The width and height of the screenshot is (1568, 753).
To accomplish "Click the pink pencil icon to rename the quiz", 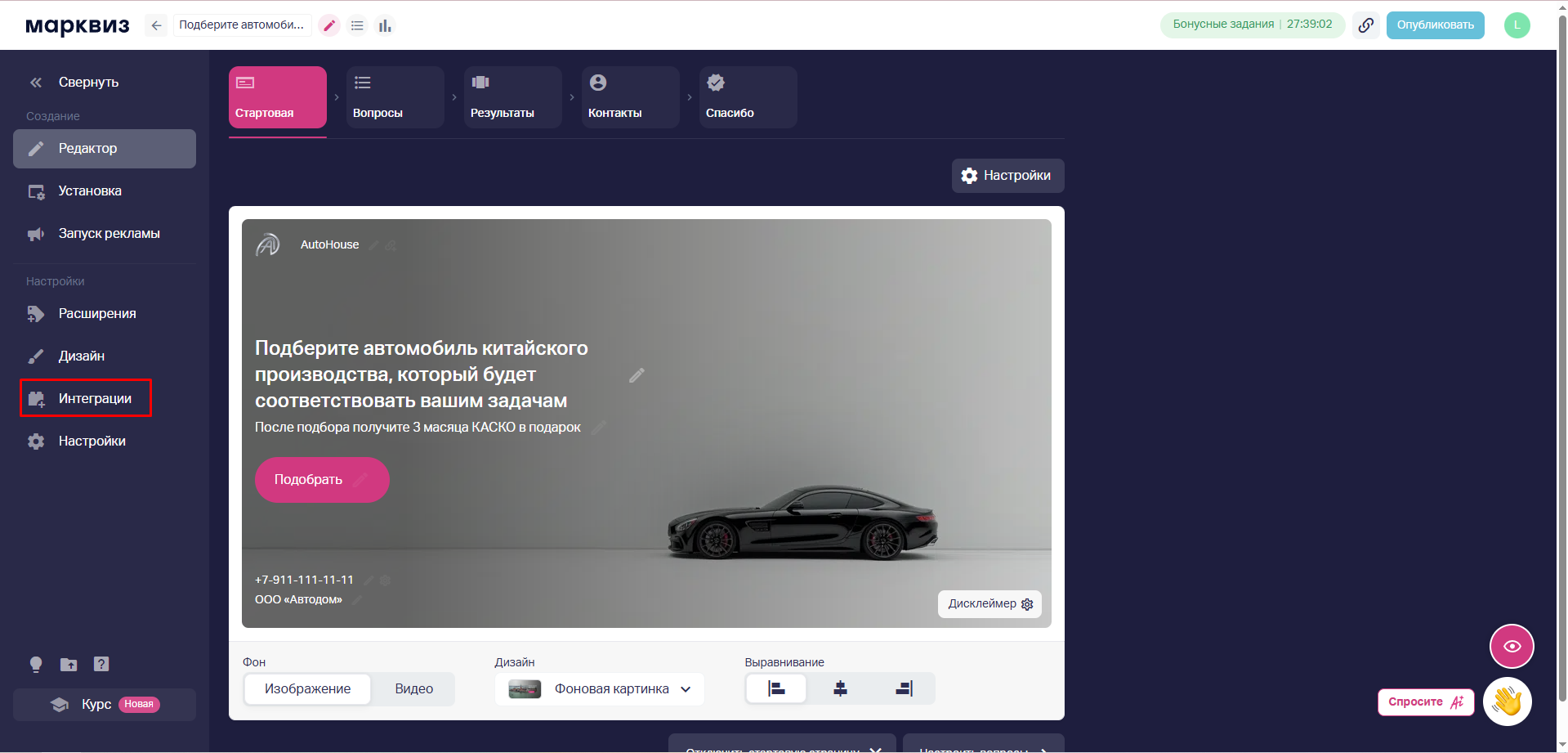I will pos(329,25).
